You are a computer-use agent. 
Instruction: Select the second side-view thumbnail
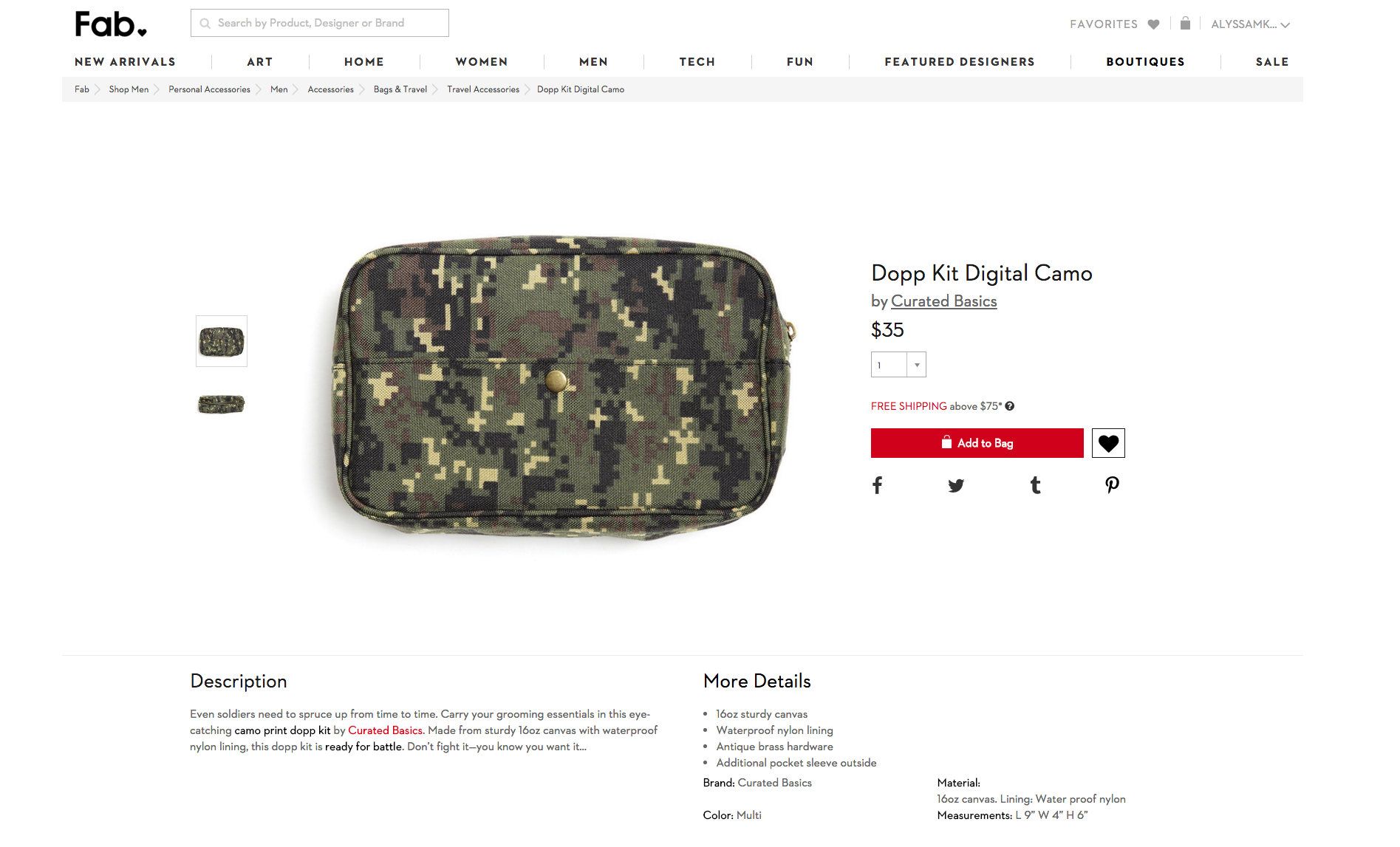pyautogui.click(x=222, y=404)
